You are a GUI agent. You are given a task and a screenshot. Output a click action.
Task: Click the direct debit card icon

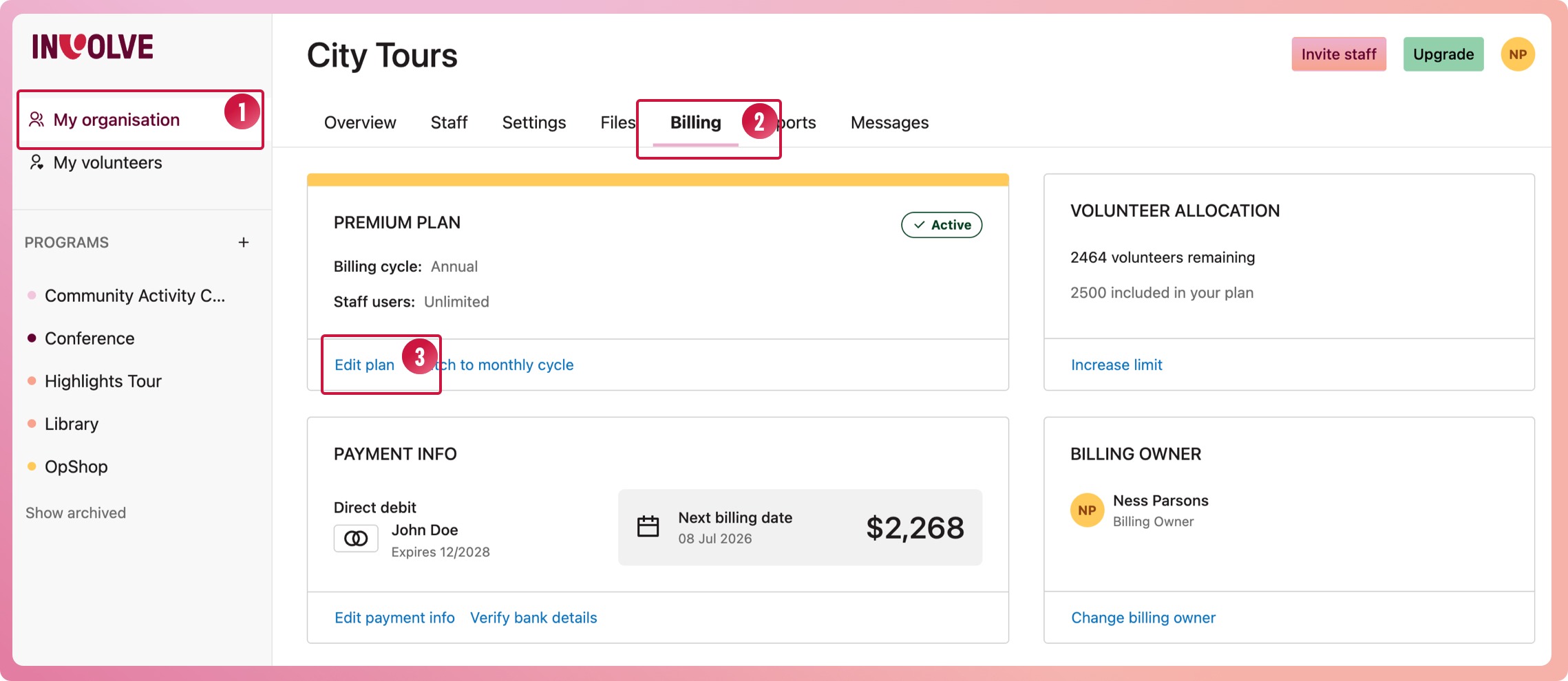click(356, 539)
